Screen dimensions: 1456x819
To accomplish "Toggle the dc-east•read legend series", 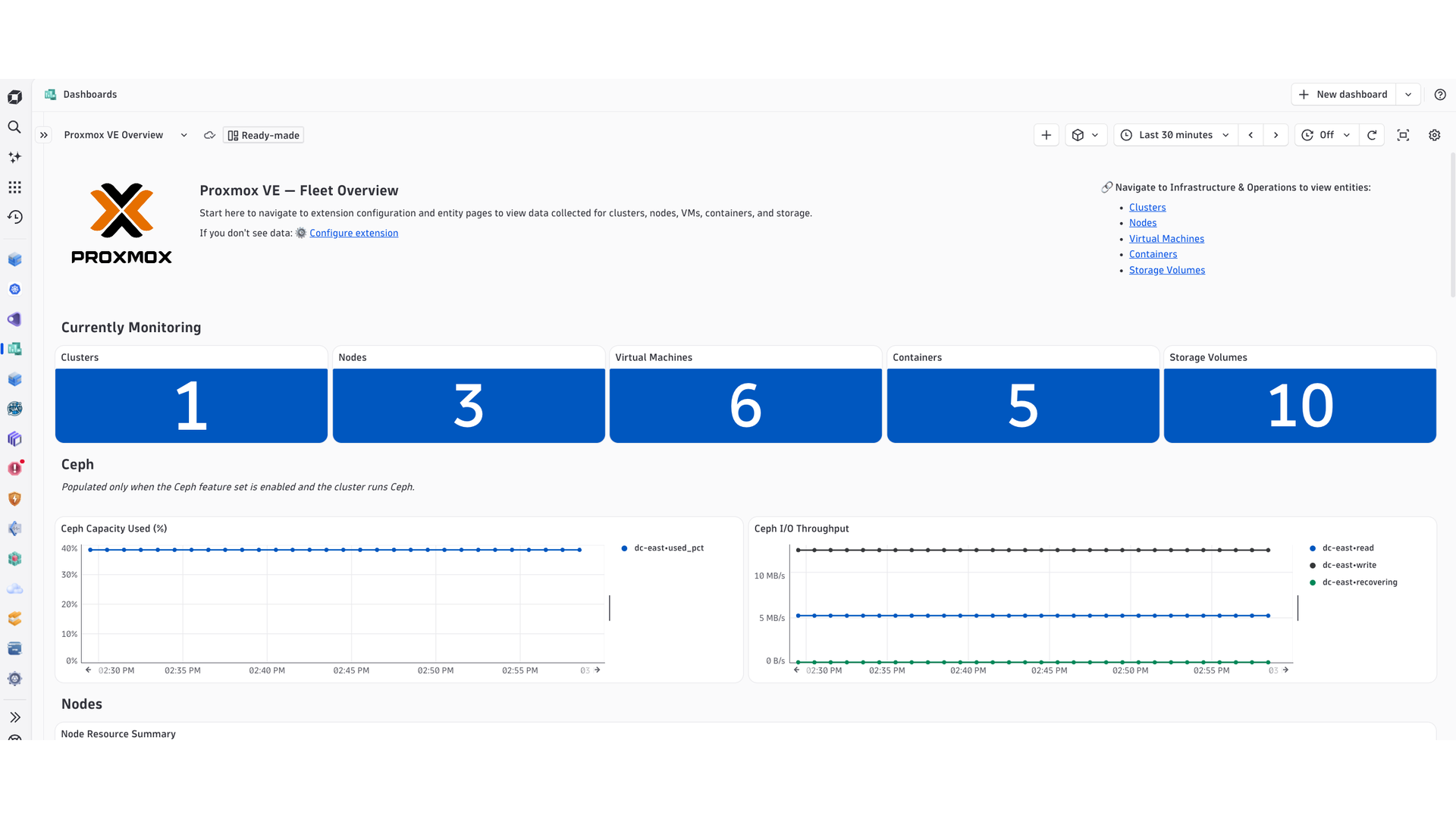I will point(1341,548).
